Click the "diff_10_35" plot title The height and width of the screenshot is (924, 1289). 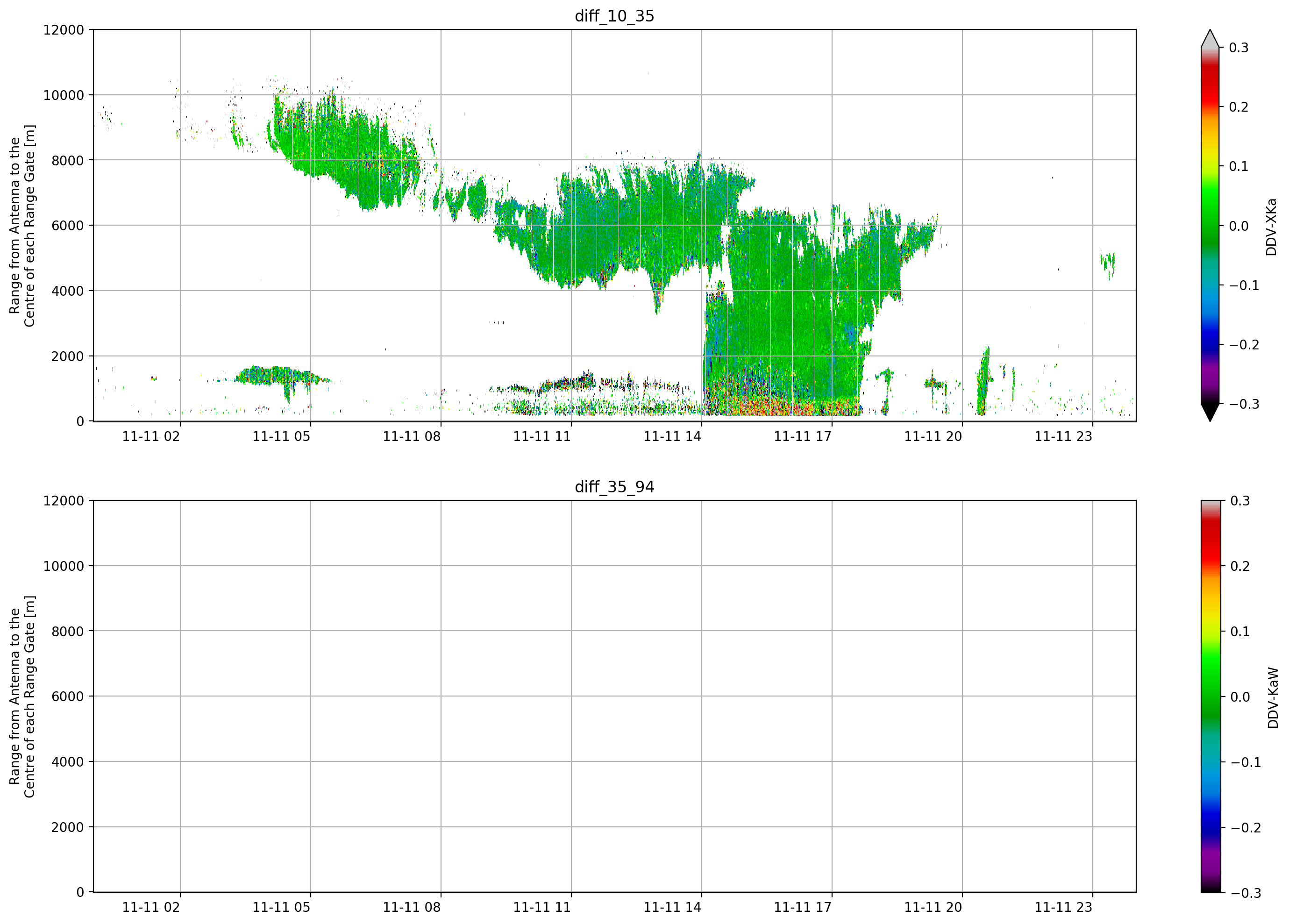click(x=614, y=16)
